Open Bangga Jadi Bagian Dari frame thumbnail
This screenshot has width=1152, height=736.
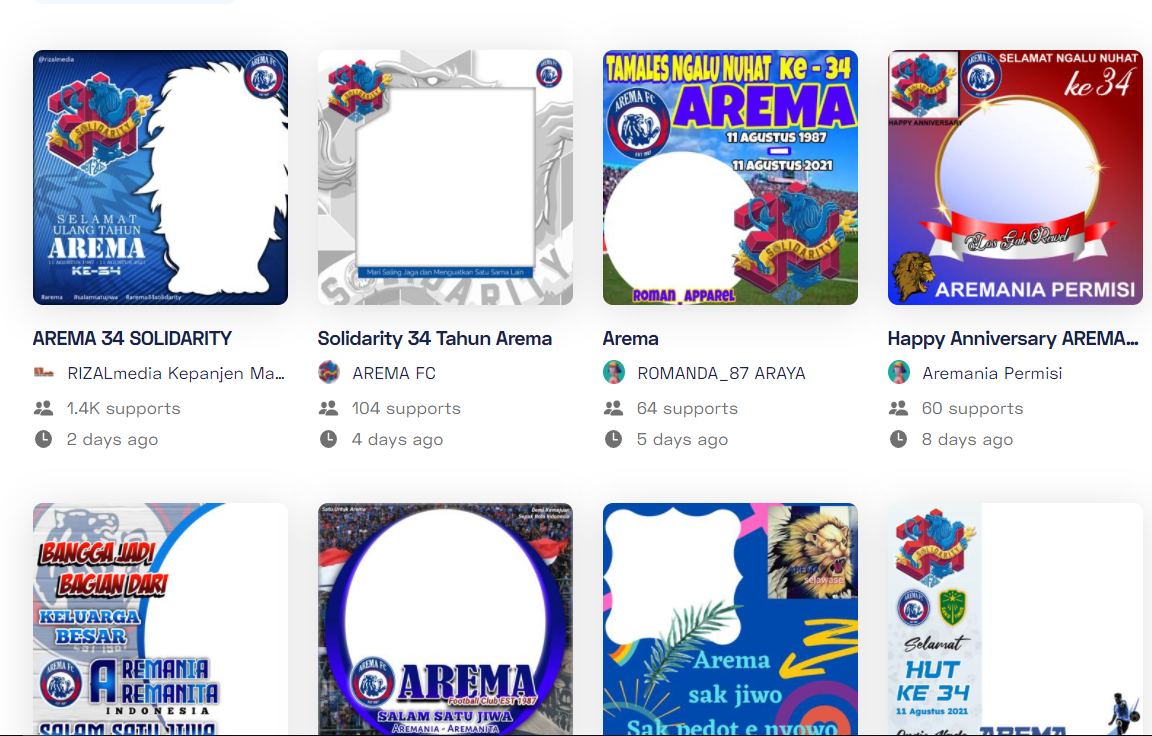(x=160, y=619)
